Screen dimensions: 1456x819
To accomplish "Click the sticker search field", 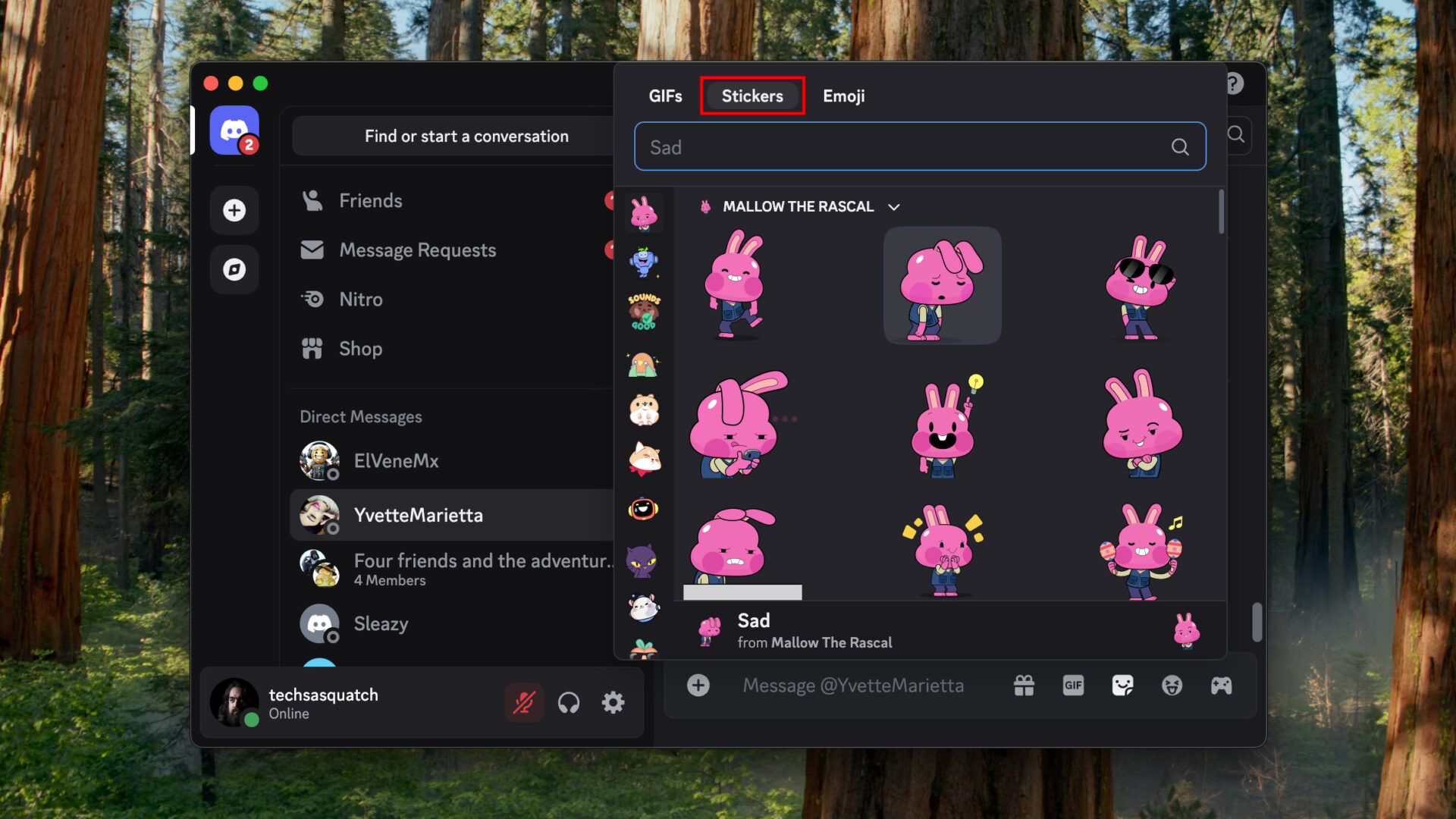I will [920, 146].
